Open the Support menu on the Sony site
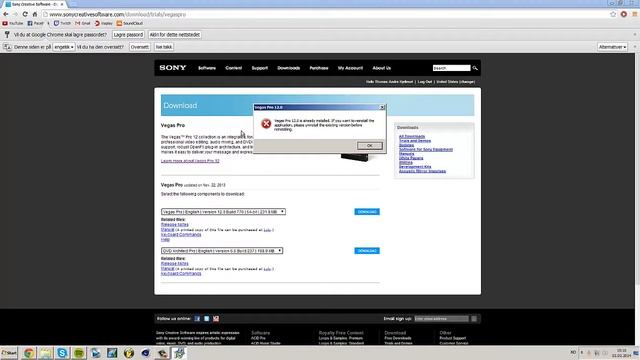The width and height of the screenshot is (640, 360). pyautogui.click(x=260, y=68)
